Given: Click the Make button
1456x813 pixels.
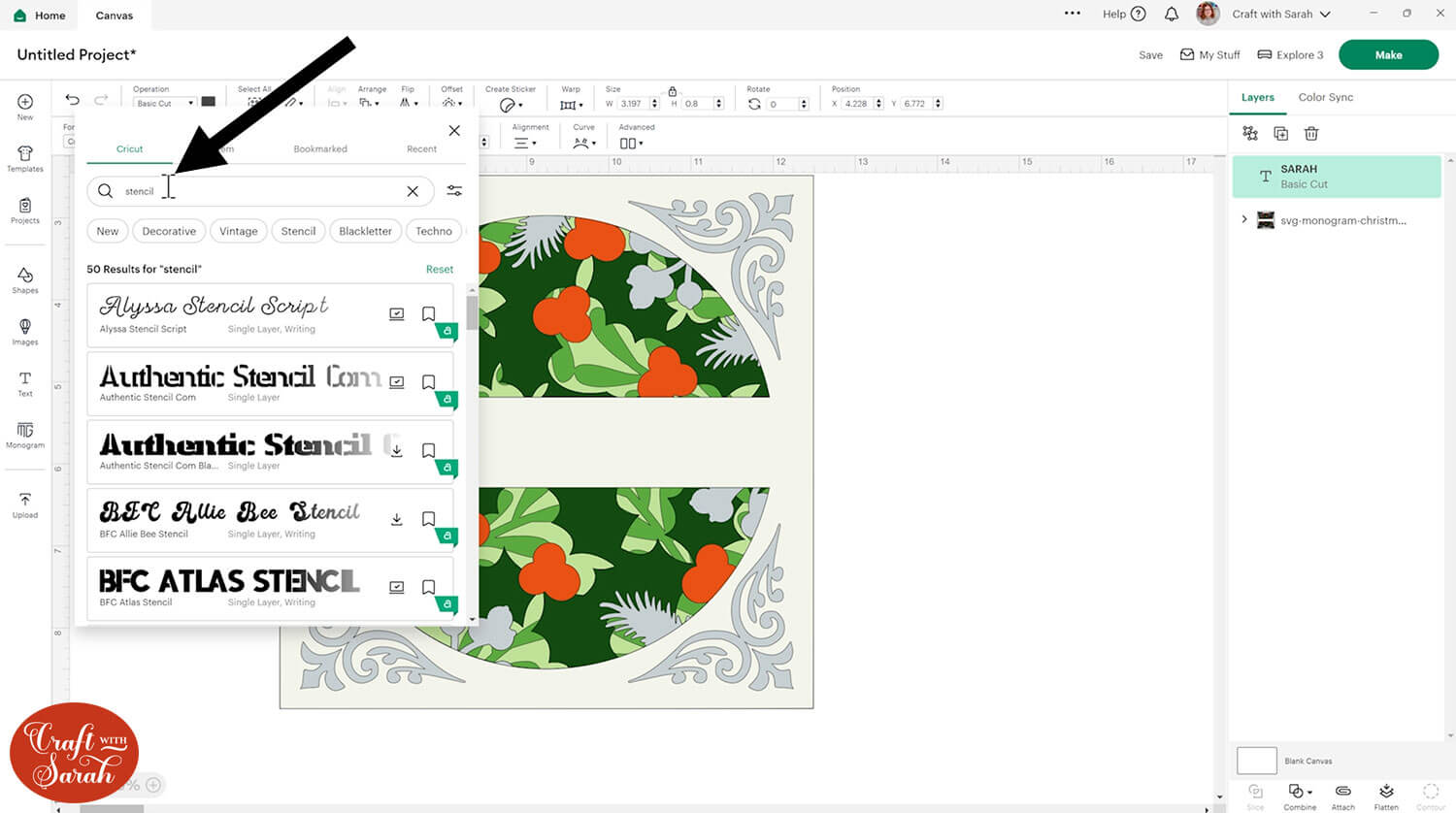Looking at the screenshot, I should (x=1388, y=54).
